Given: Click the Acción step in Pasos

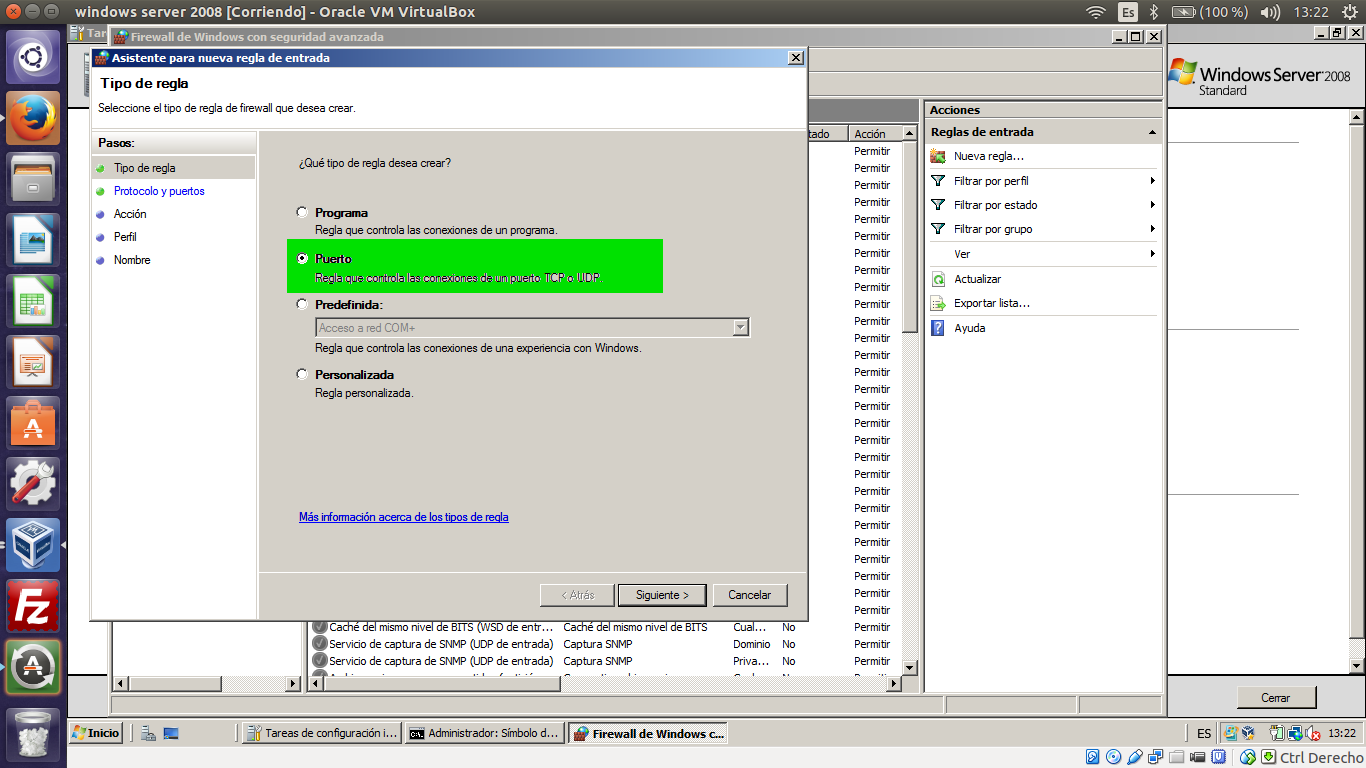Looking at the screenshot, I should pyautogui.click(x=130, y=214).
